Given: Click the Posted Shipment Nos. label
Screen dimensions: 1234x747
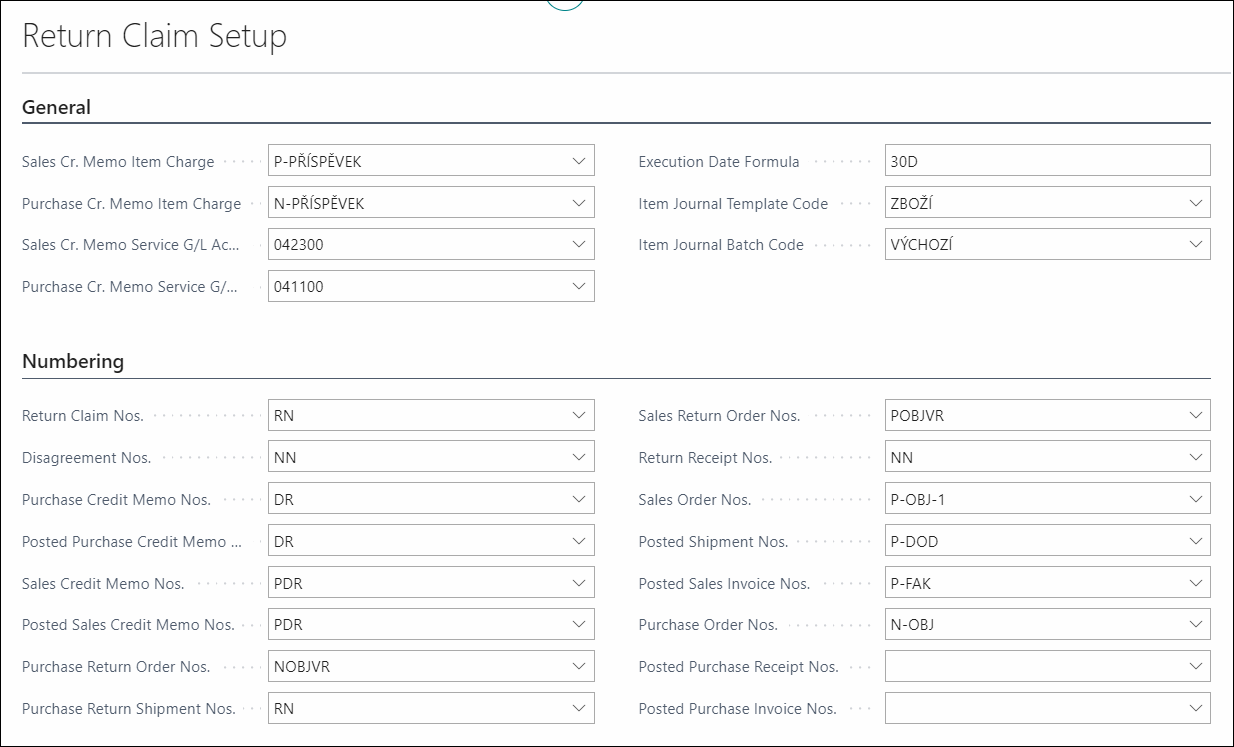Looking at the screenshot, I should point(713,541).
